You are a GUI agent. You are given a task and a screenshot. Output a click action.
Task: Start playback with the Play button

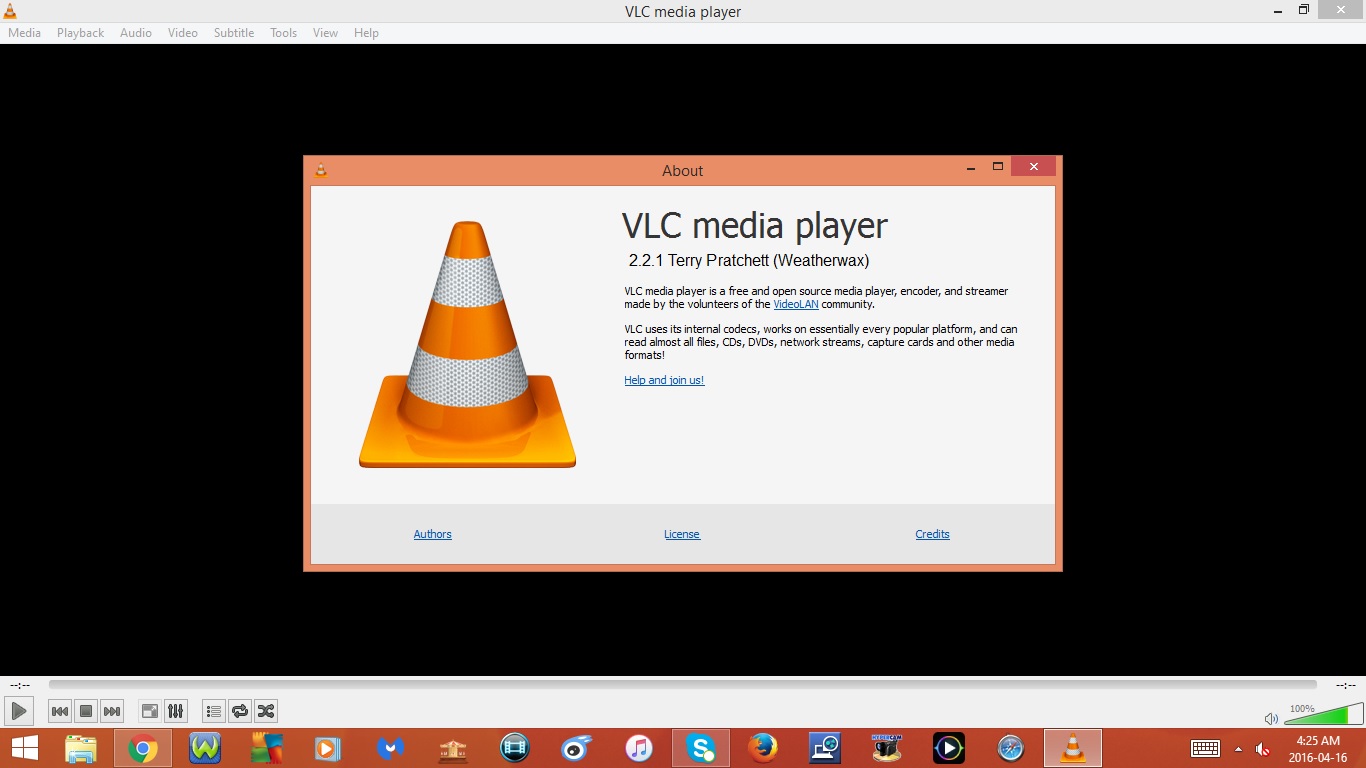(x=18, y=711)
